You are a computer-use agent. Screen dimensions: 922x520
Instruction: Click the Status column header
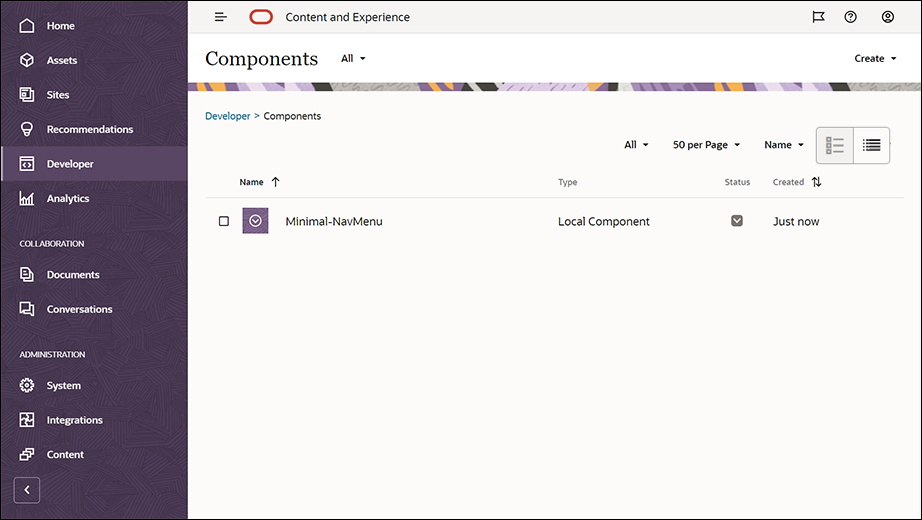point(737,182)
